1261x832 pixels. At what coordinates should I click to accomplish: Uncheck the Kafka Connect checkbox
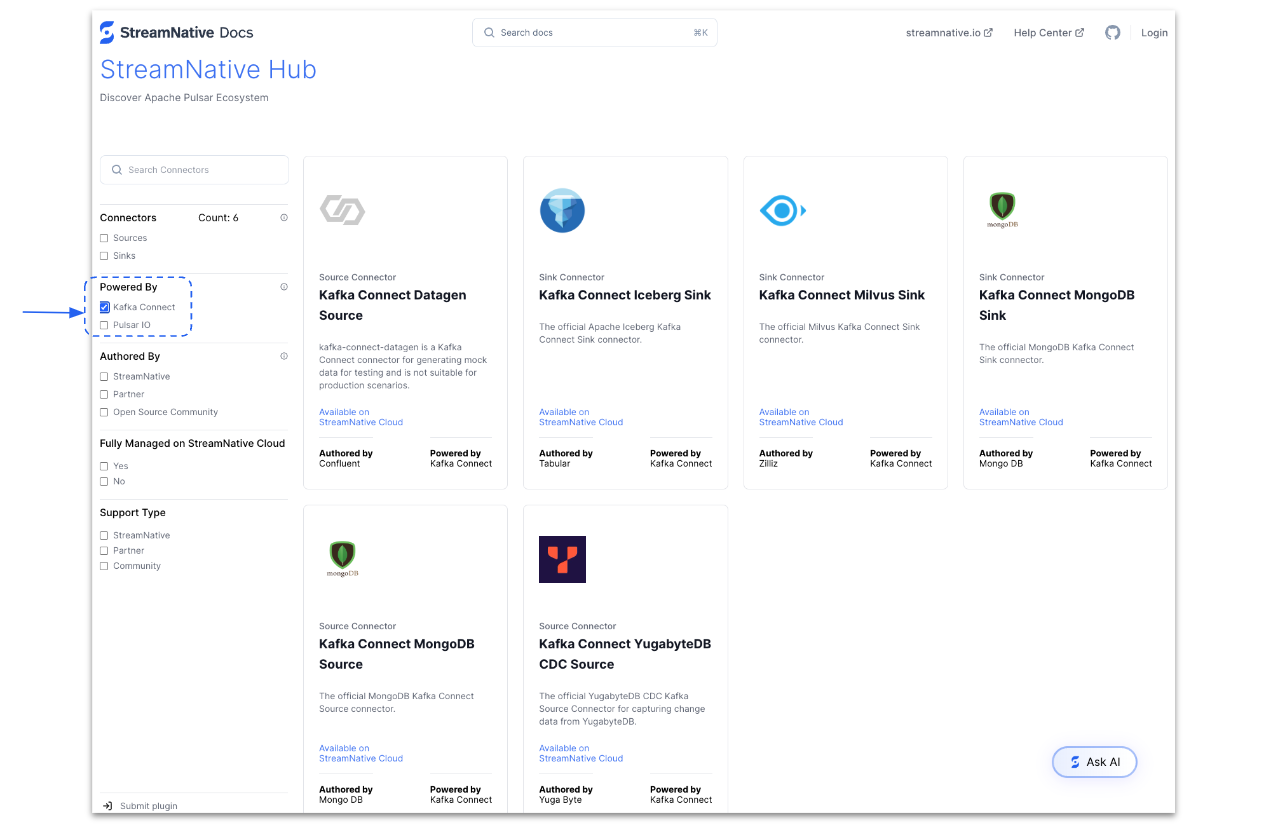105,307
